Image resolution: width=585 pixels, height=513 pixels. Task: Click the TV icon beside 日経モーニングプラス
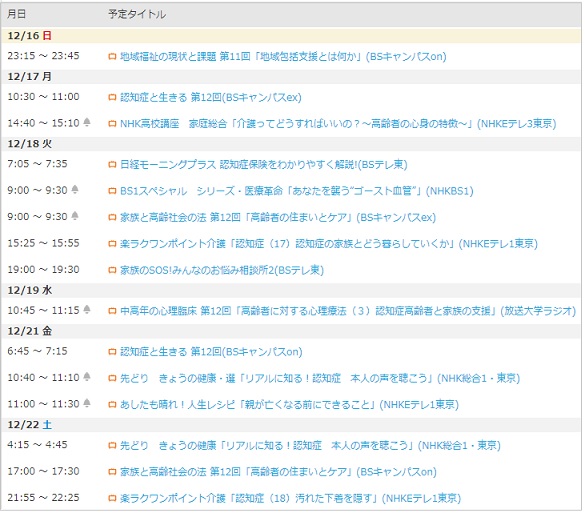click(112, 165)
